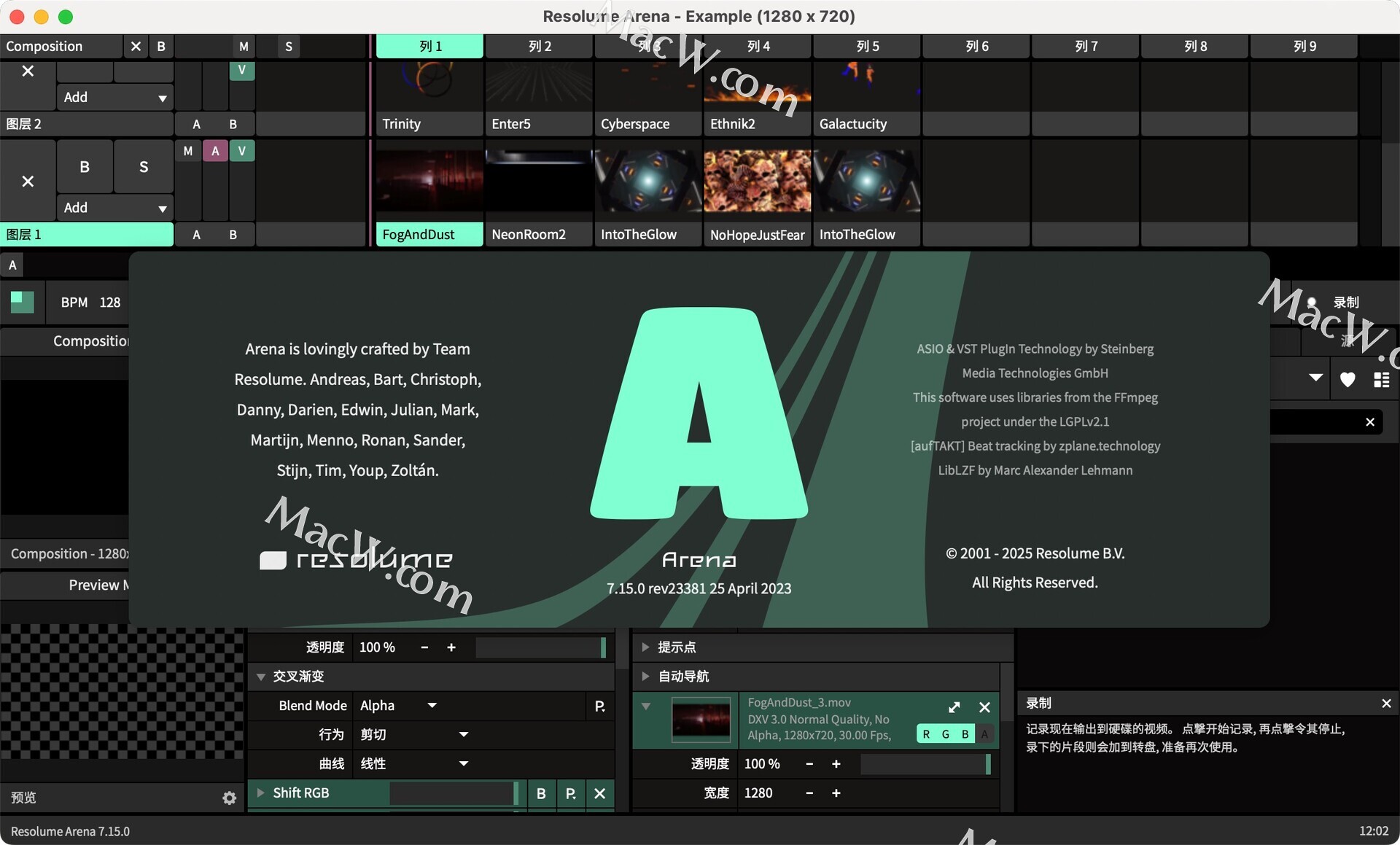Trigger the NoHopeJustFear clip thumbnail
The width and height of the screenshot is (1400, 845).
[757, 182]
